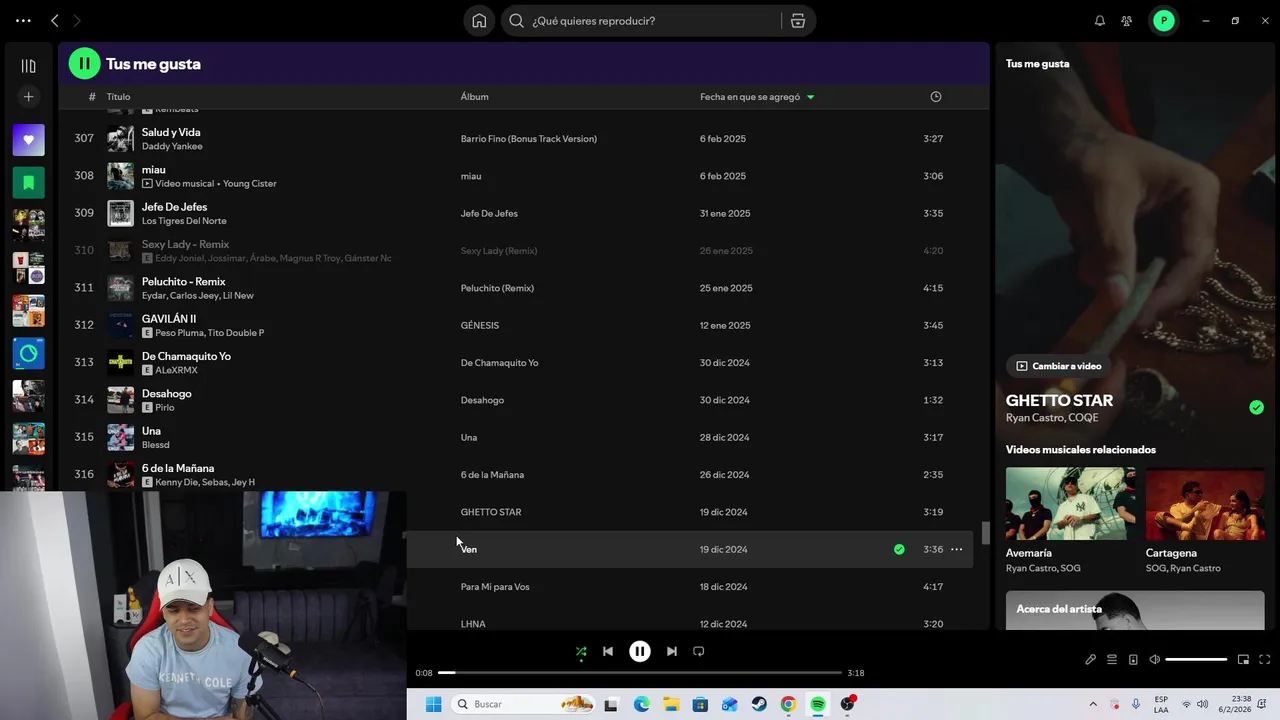Sort by the Título column header

click(119, 97)
